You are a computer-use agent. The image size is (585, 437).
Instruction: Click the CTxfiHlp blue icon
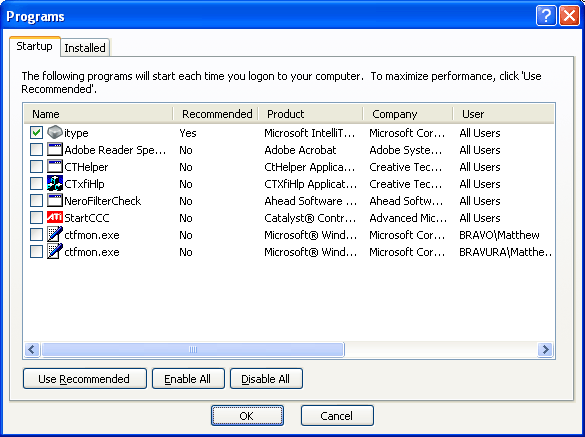(55, 184)
